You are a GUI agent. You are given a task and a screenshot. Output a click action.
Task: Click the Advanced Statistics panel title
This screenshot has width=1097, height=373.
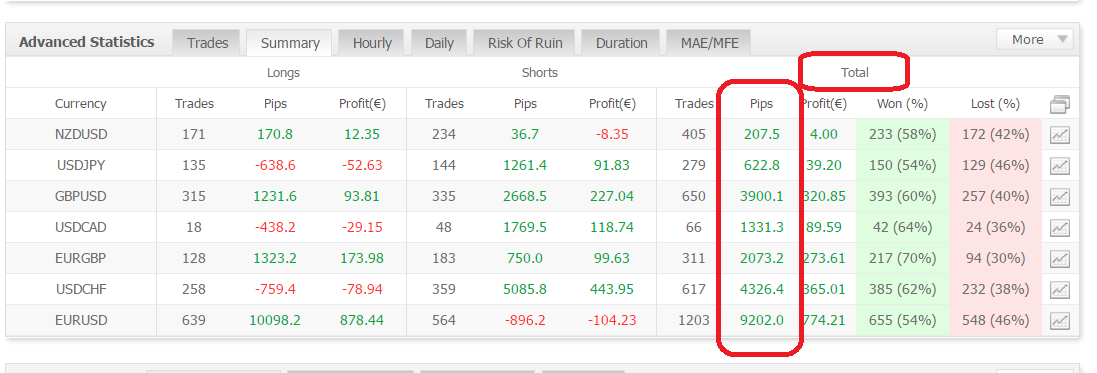point(87,42)
